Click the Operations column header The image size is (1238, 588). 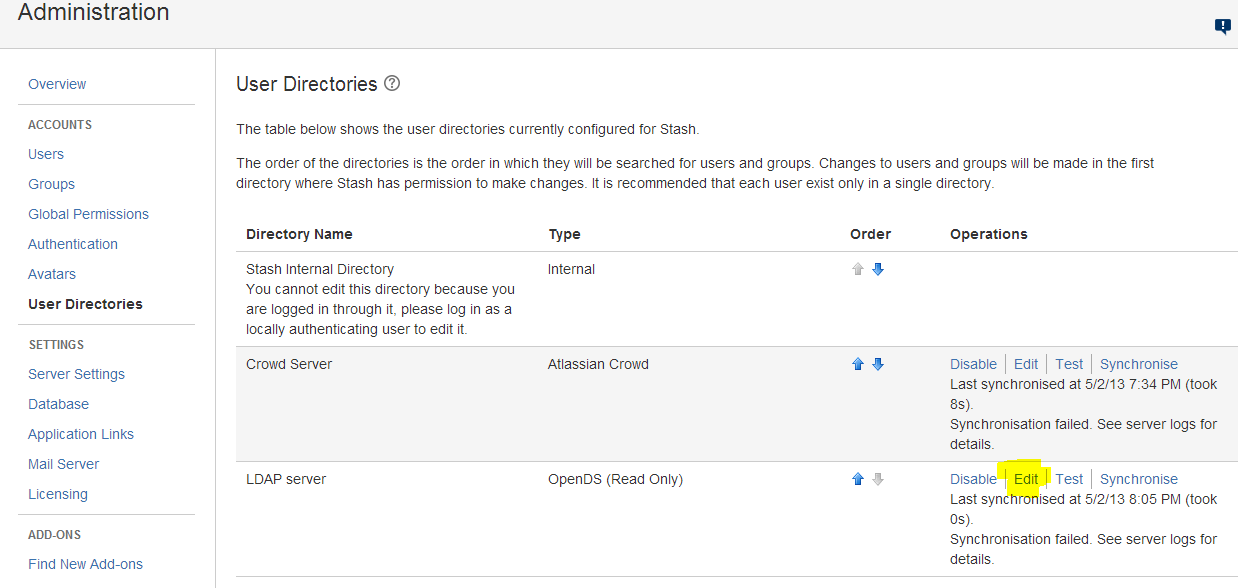click(x=989, y=234)
